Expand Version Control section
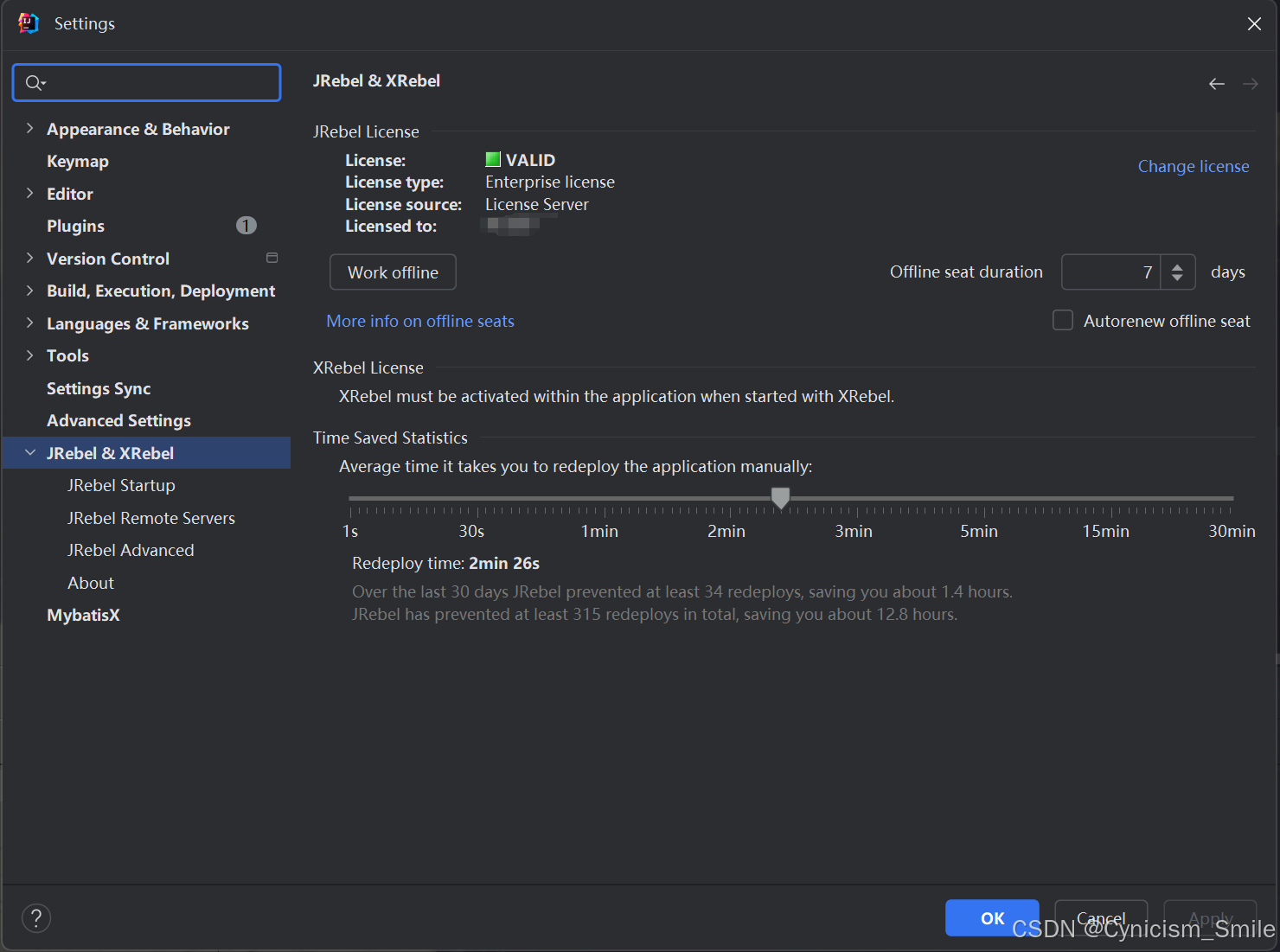 (x=30, y=259)
